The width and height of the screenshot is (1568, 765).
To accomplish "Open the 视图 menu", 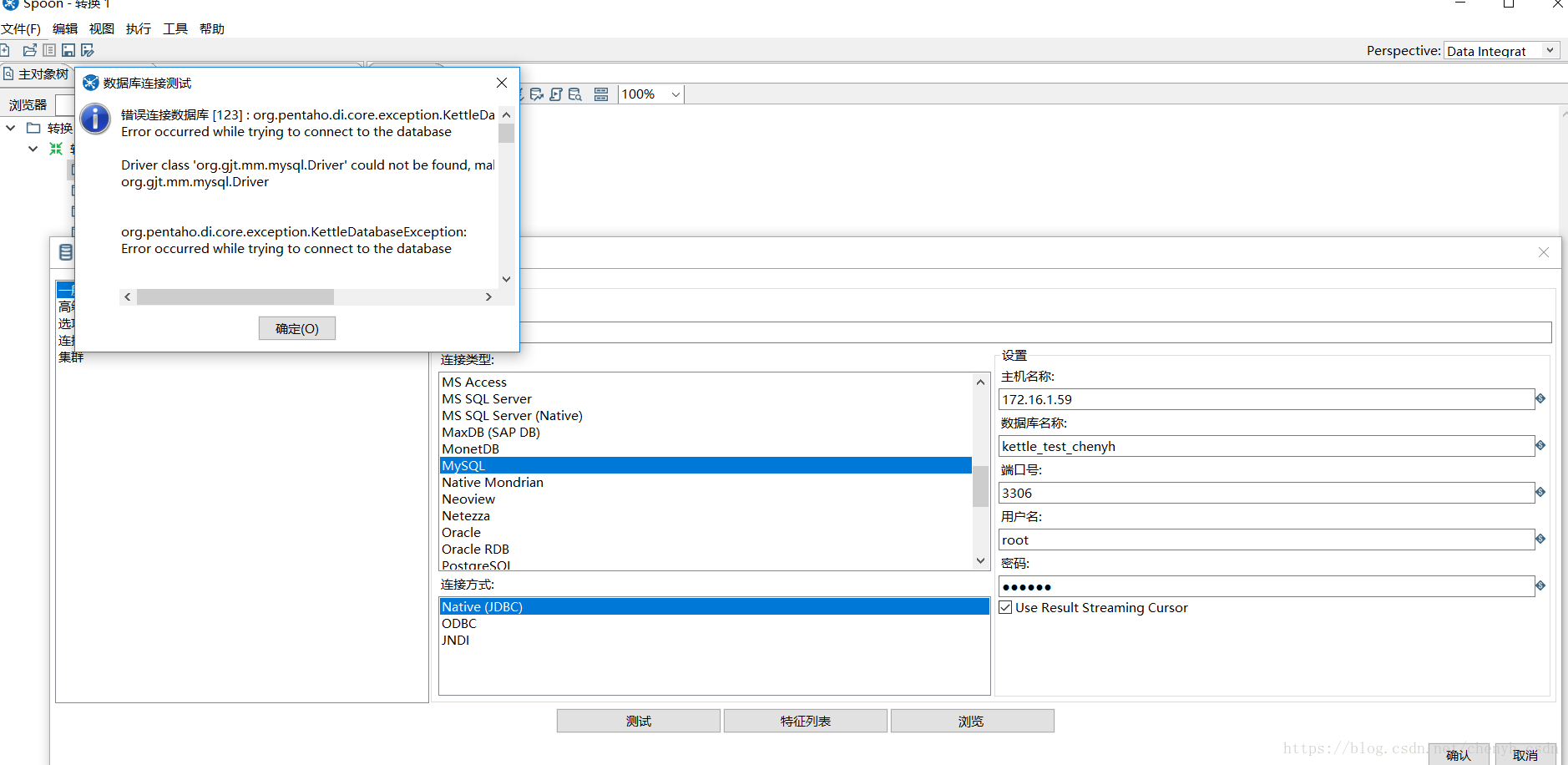I will (102, 29).
